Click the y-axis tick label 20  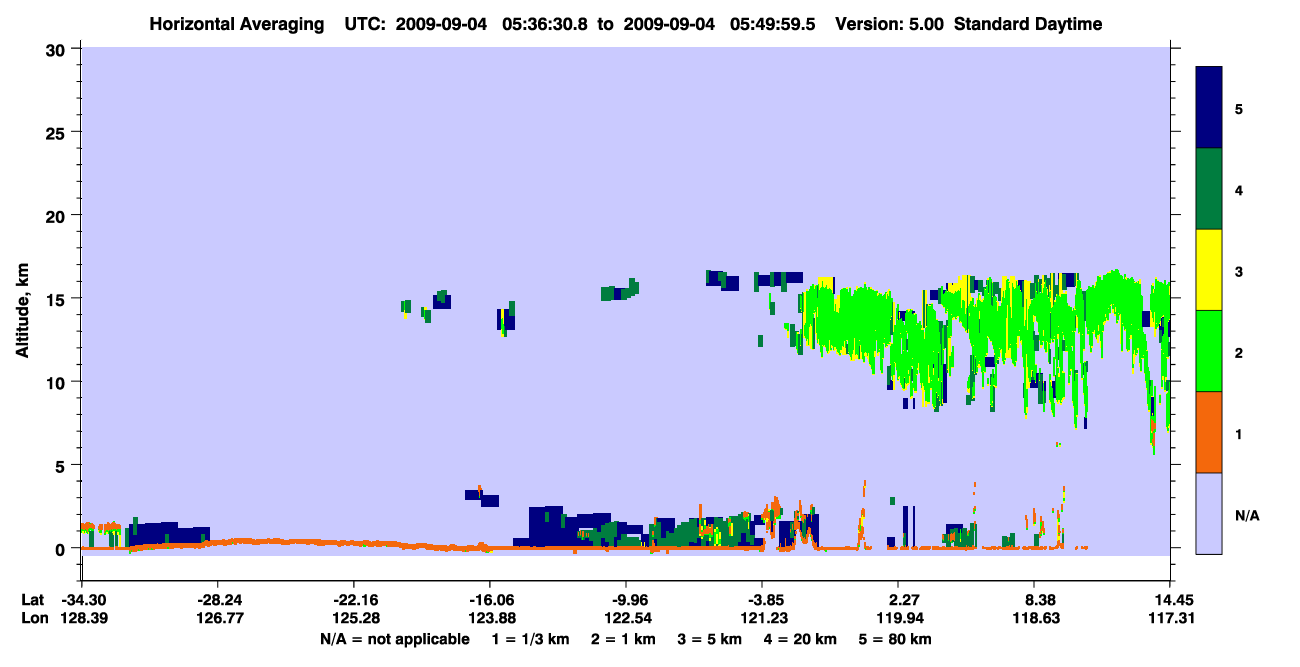click(x=58, y=216)
